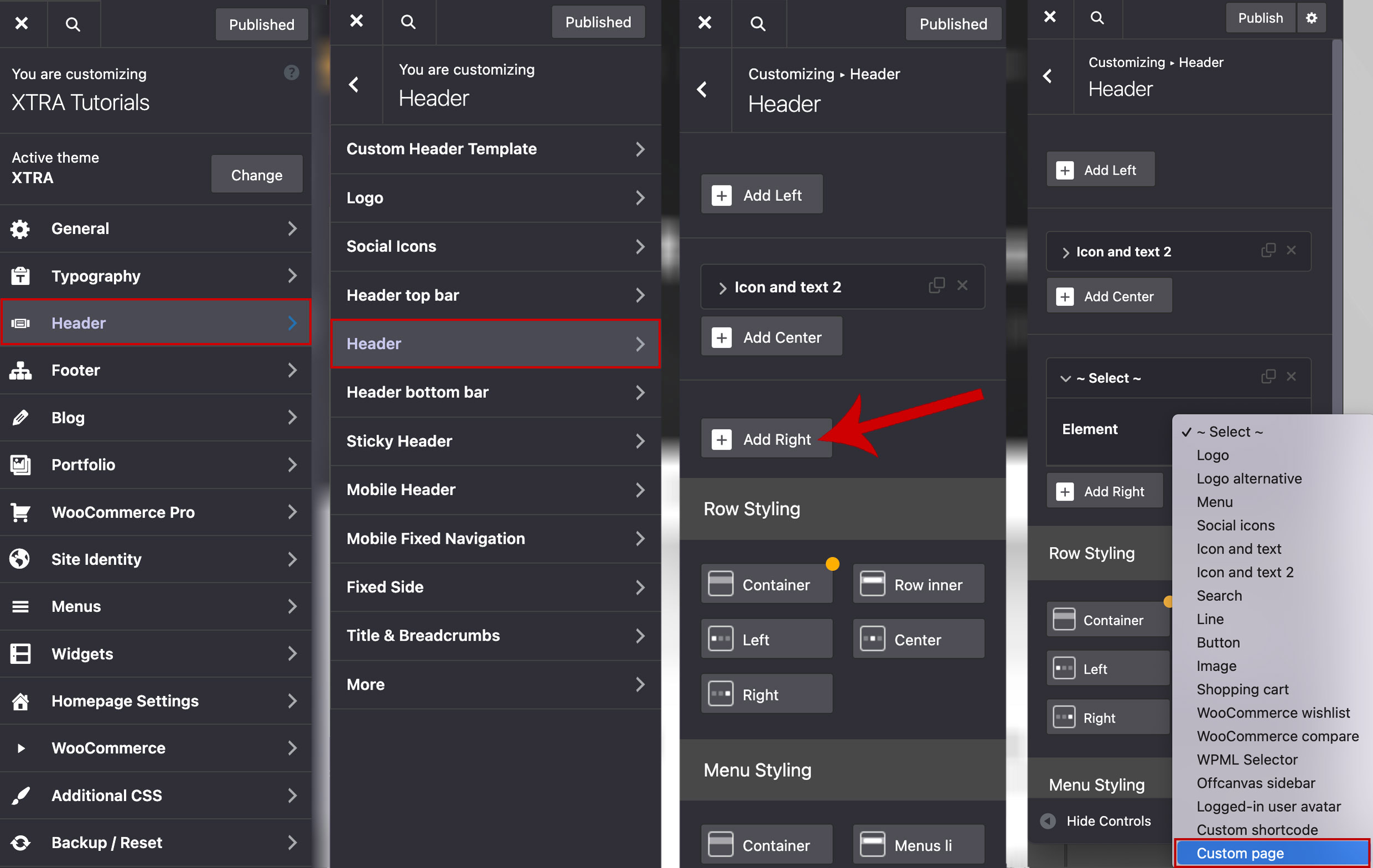Remove the ~ Select ~ element row
Image resolution: width=1373 pixels, height=868 pixels.
point(1292,377)
